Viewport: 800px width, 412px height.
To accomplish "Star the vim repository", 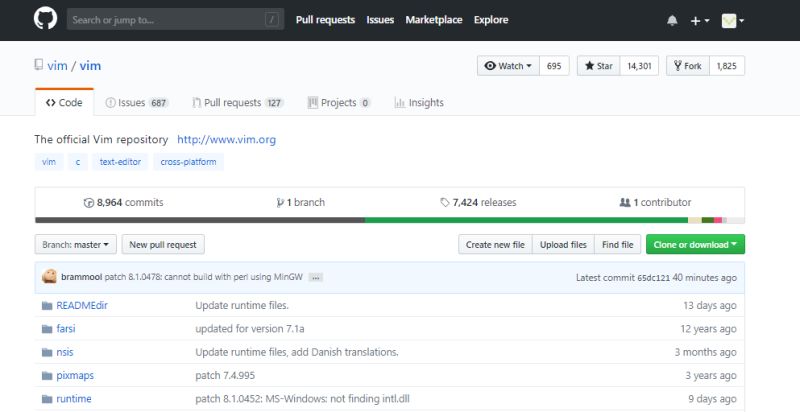I will coord(598,66).
